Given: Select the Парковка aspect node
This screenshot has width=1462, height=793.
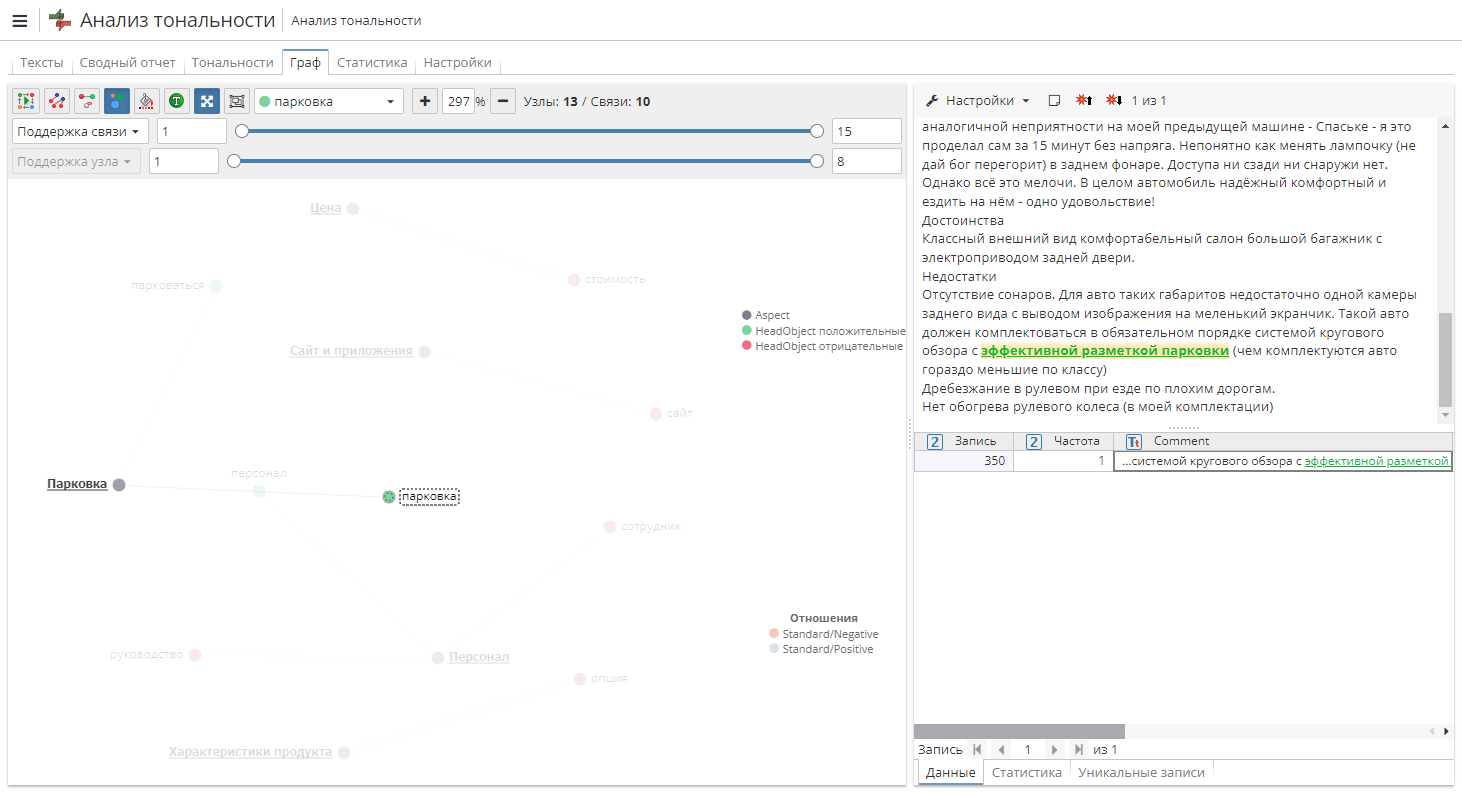Looking at the screenshot, I should pos(119,485).
